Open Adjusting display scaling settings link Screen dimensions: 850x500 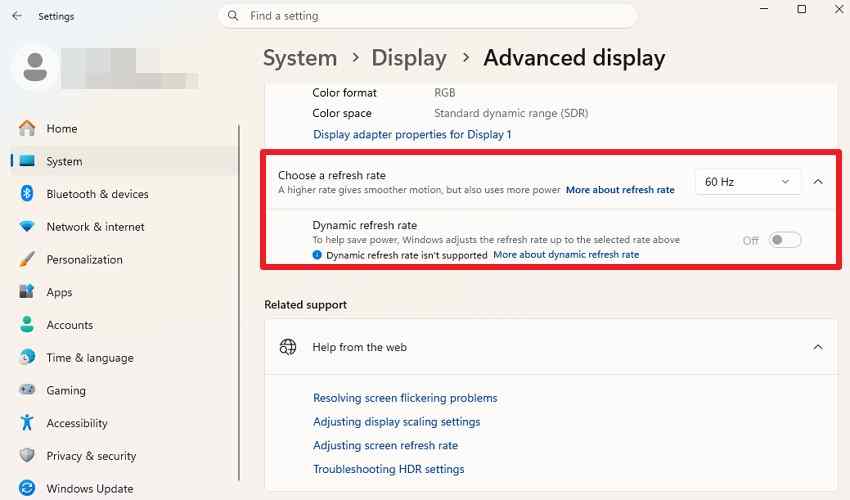pos(396,421)
